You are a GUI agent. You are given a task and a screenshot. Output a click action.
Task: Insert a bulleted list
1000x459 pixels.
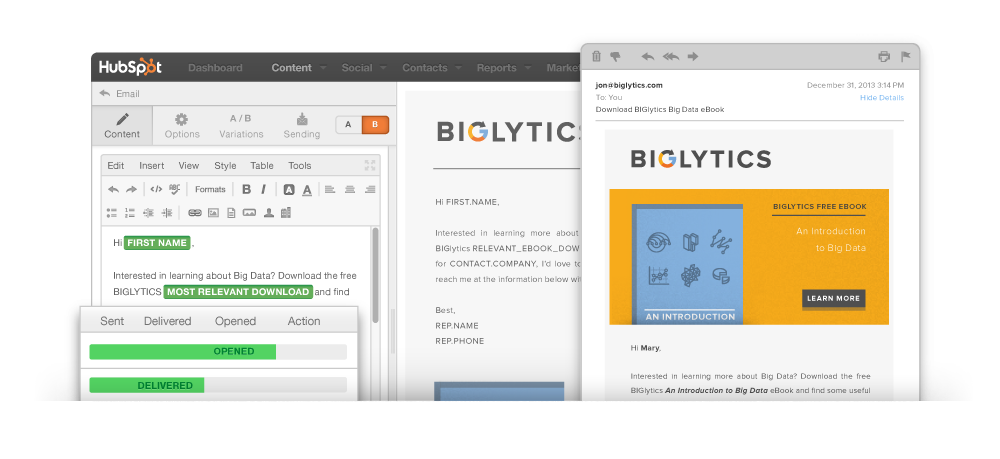pyautogui.click(x=112, y=213)
